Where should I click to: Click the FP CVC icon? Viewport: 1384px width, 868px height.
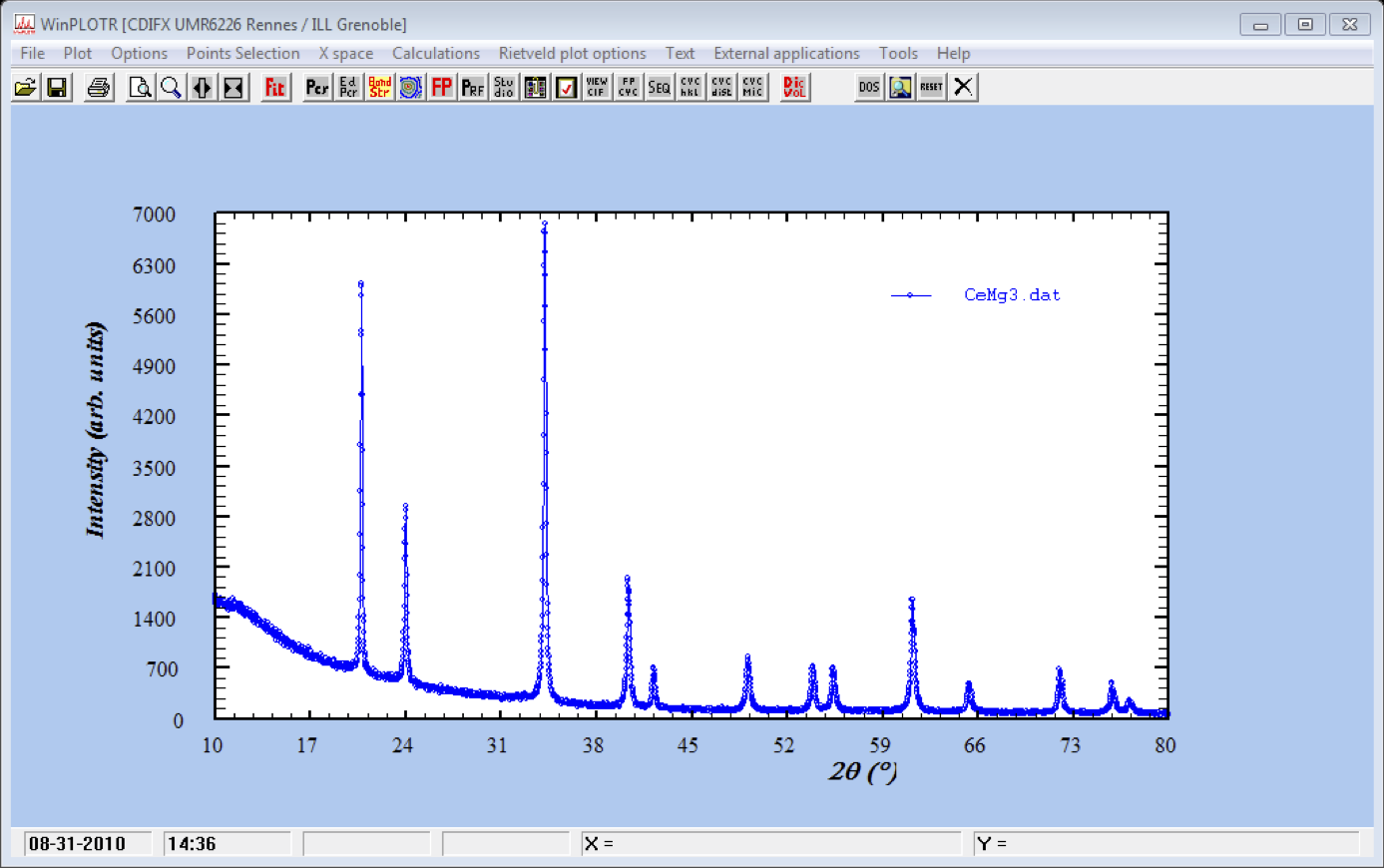[x=628, y=88]
